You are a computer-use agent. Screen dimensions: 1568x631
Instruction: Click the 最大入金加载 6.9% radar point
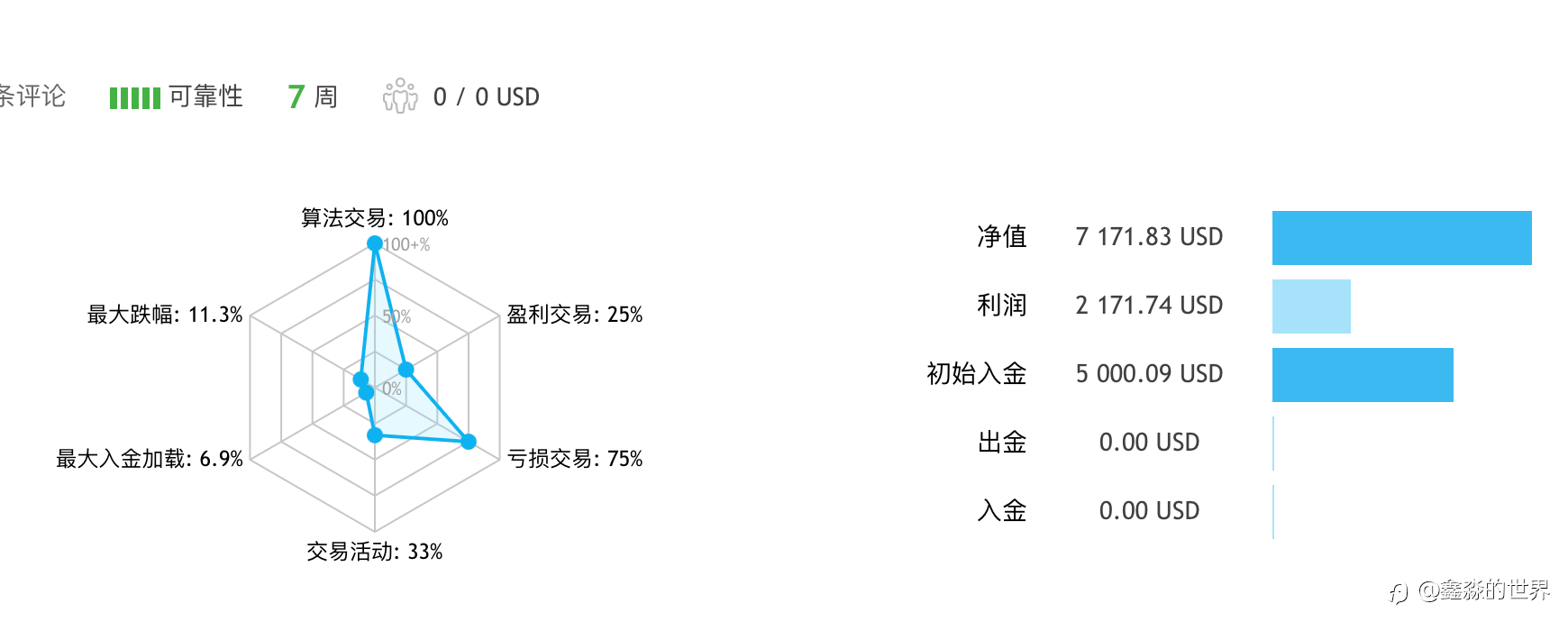[x=366, y=393]
